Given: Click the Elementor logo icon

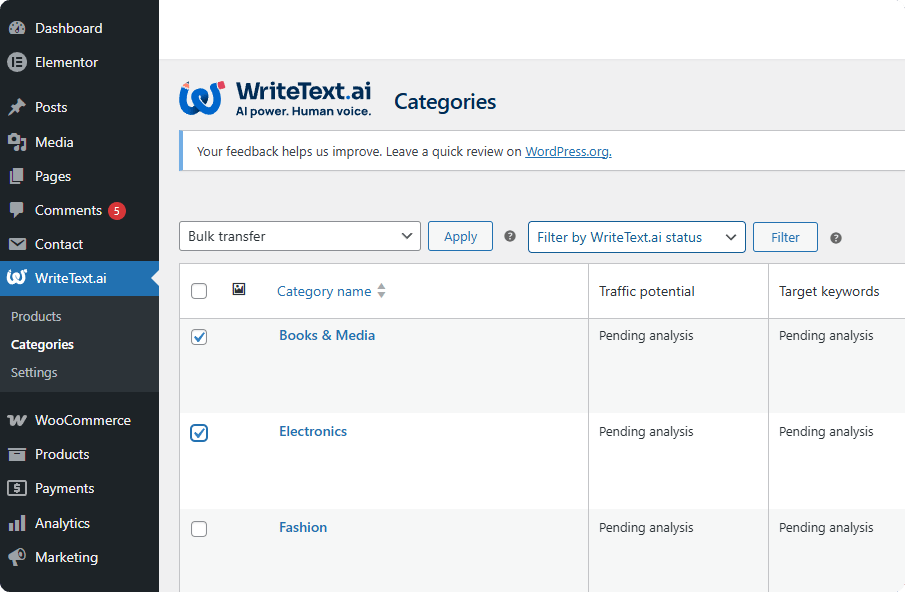Looking at the screenshot, I should pyautogui.click(x=17, y=62).
